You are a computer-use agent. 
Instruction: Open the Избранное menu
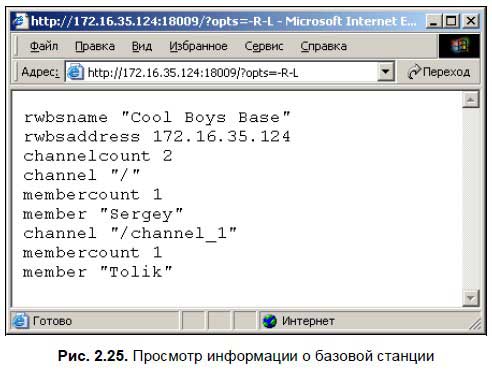(198, 46)
